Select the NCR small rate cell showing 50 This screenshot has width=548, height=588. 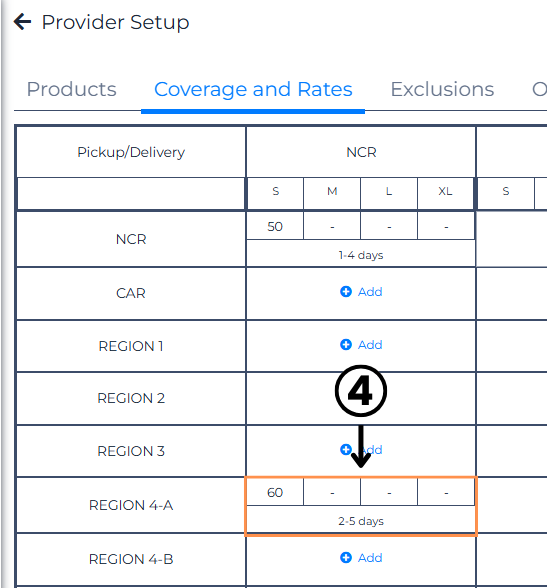(275, 226)
